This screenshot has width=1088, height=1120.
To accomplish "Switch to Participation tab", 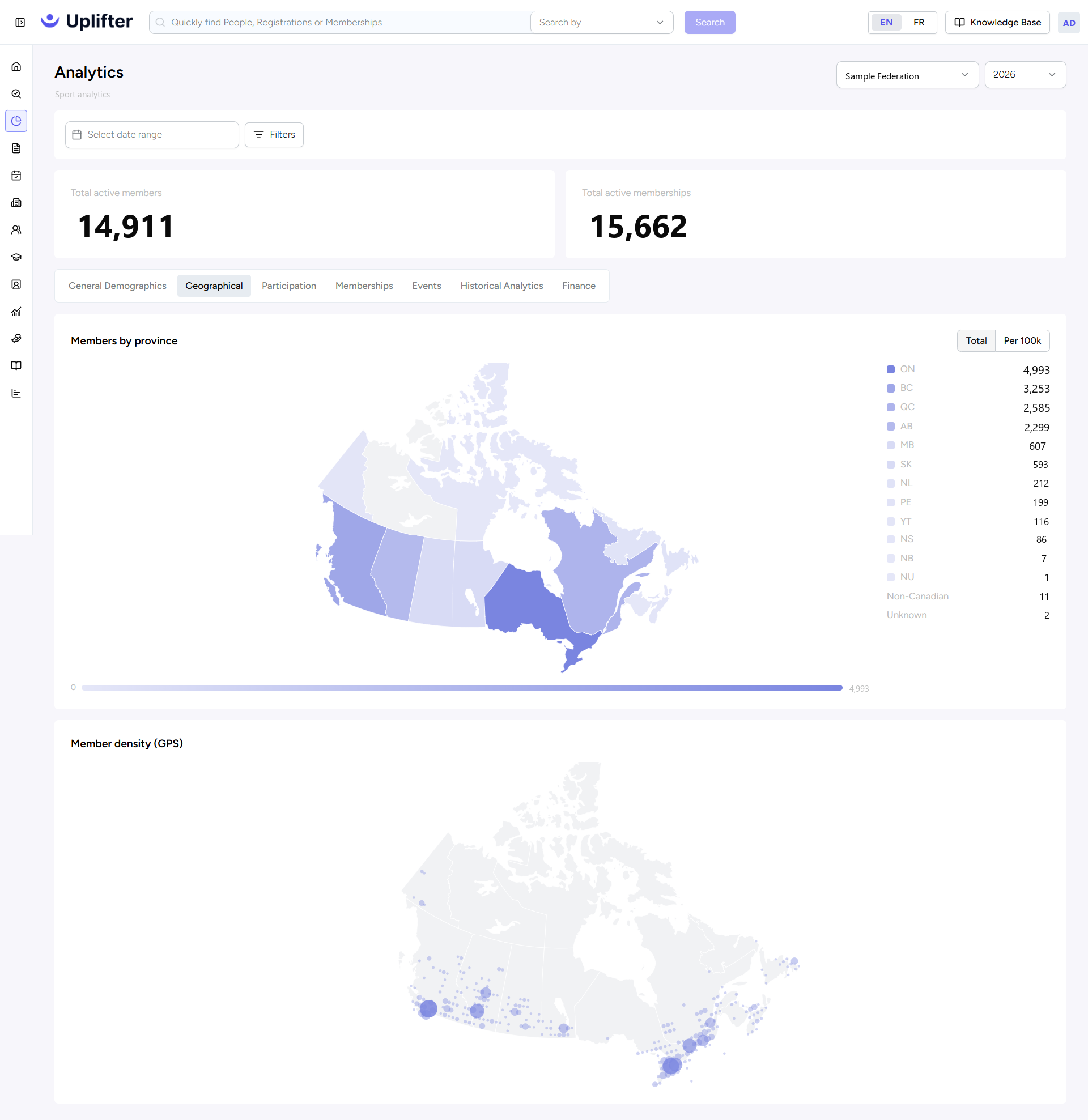I will [289, 286].
